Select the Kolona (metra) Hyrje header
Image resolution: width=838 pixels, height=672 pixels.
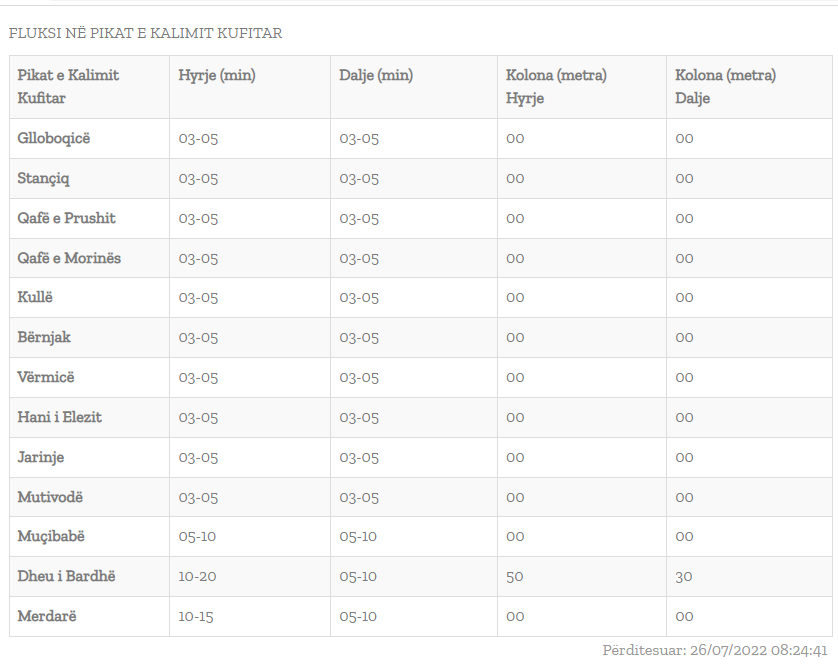[x=557, y=86]
